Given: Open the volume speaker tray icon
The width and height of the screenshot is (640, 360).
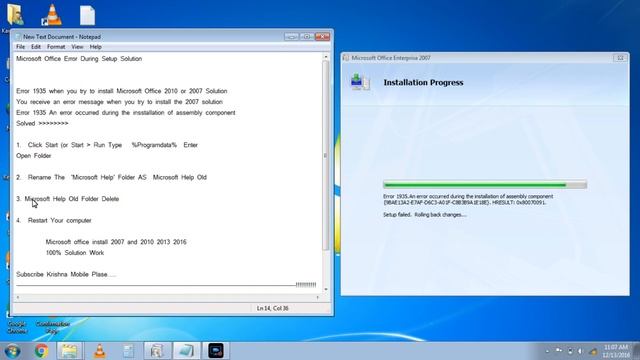Looking at the screenshot, I should [x=580, y=351].
